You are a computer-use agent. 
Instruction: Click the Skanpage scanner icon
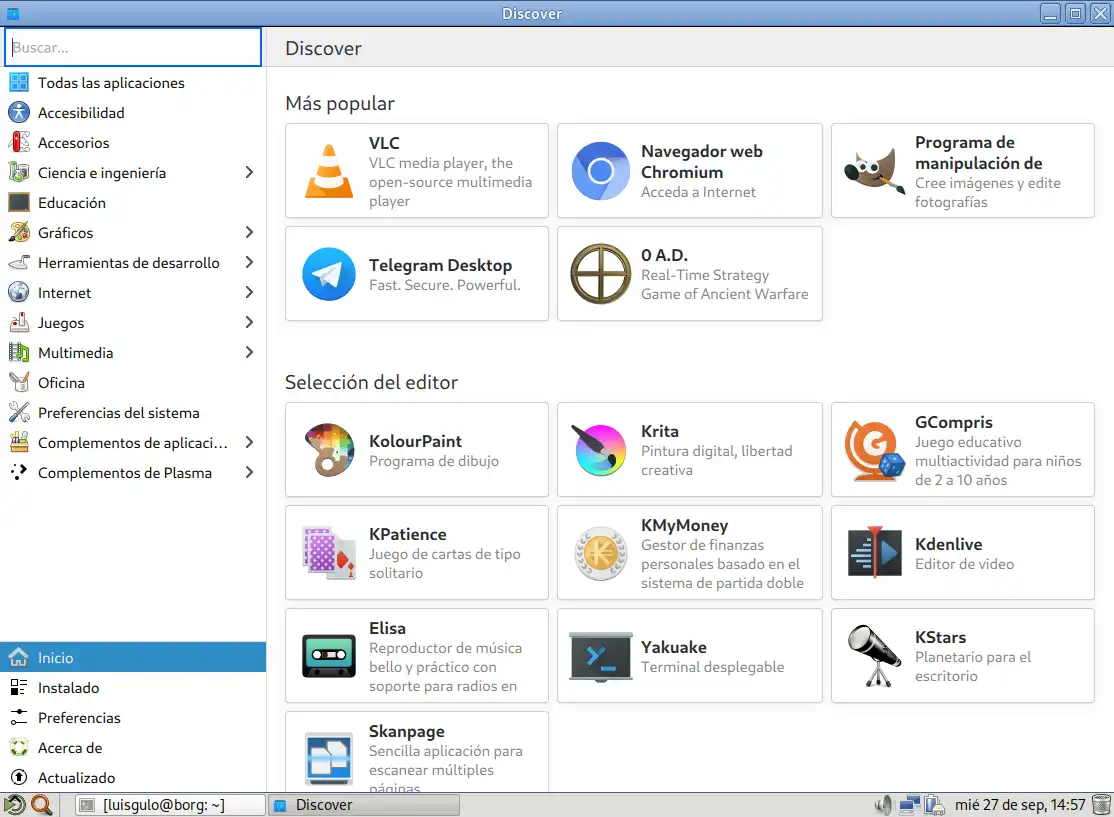329,759
